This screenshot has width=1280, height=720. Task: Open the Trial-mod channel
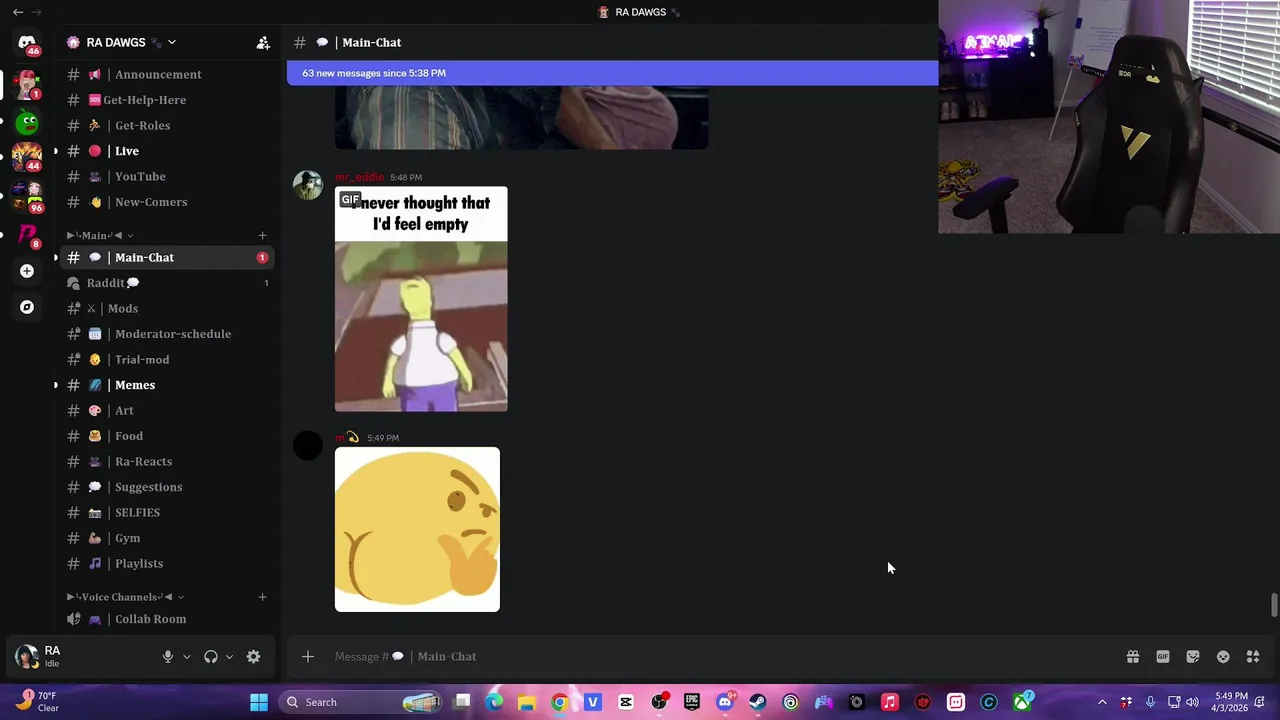[x=167, y=359]
